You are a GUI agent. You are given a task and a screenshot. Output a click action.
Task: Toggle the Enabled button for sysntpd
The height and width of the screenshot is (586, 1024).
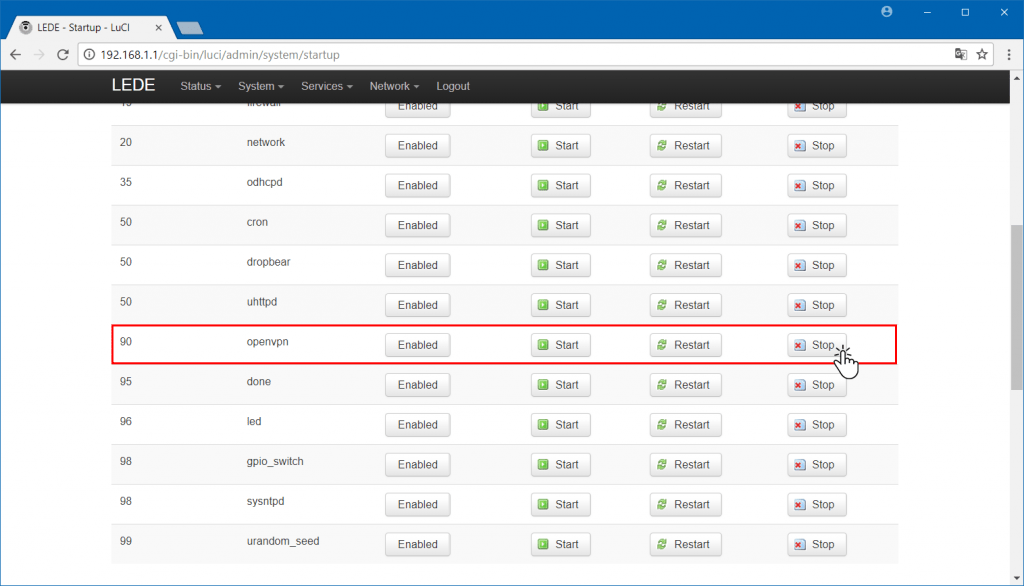coord(417,504)
